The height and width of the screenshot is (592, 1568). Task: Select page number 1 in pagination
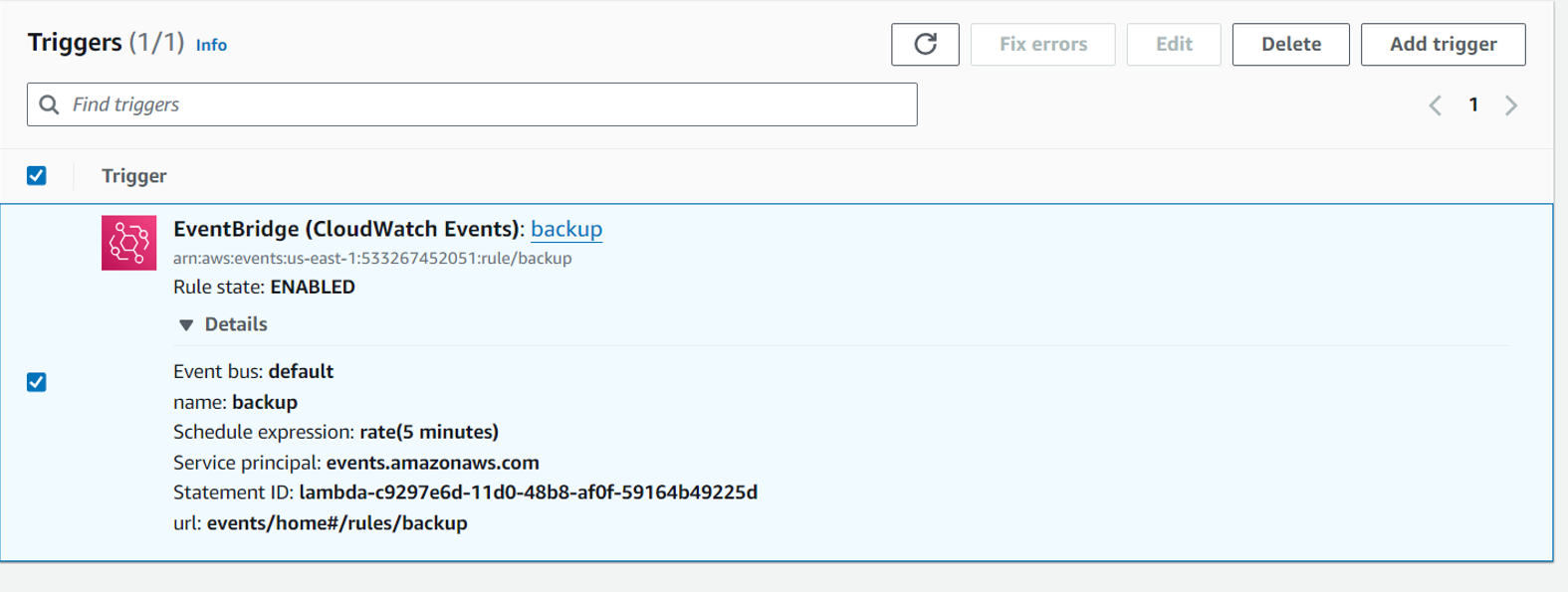(x=1473, y=105)
